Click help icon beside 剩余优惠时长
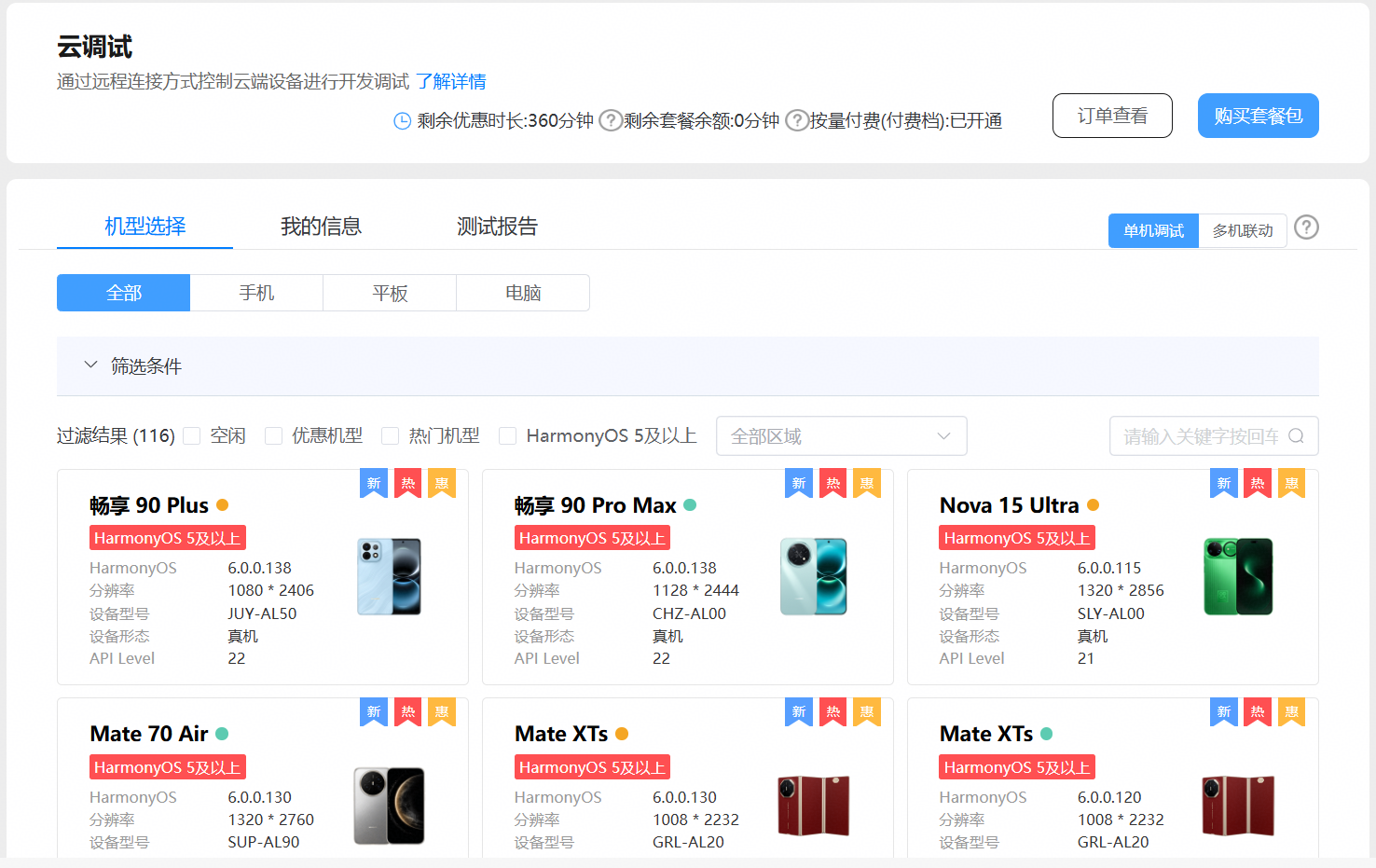This screenshot has height=868, width=1376. (x=610, y=120)
